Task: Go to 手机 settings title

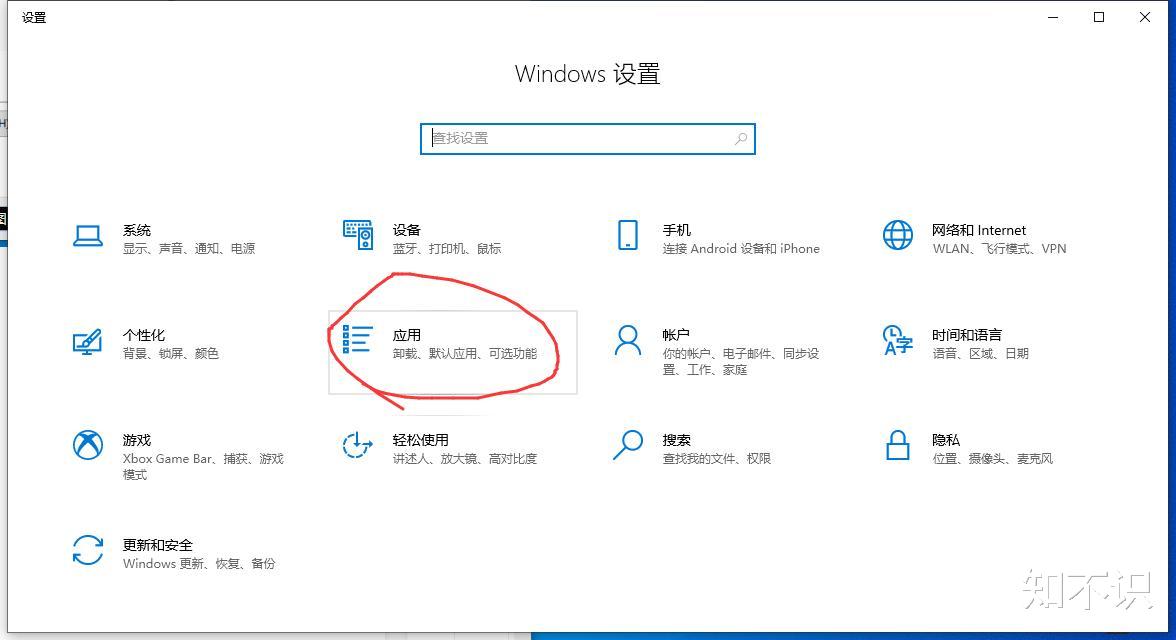Action: point(676,230)
